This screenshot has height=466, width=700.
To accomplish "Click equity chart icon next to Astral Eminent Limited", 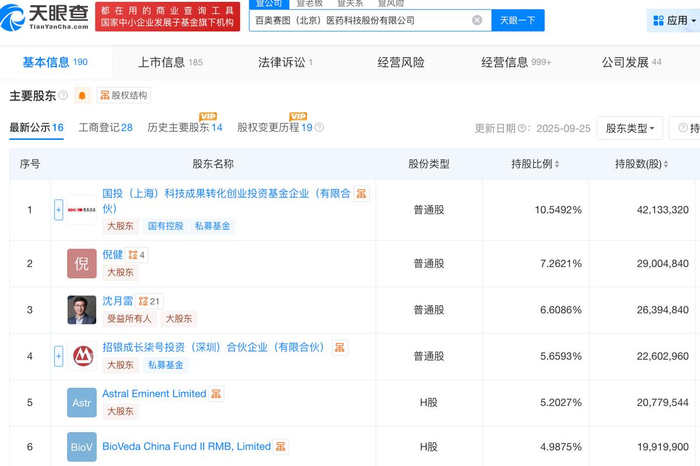I will 216,394.
